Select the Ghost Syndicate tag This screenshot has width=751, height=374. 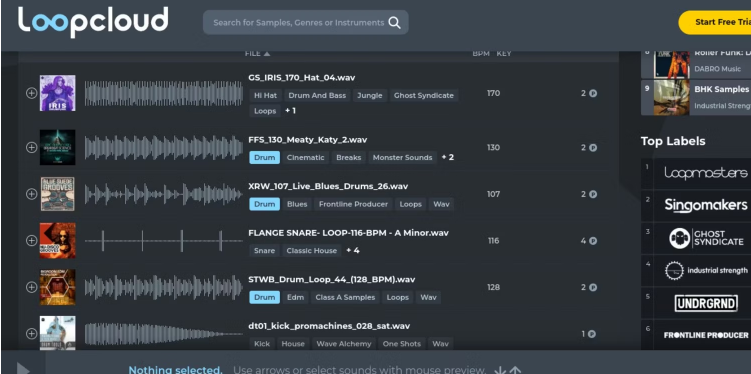point(423,95)
